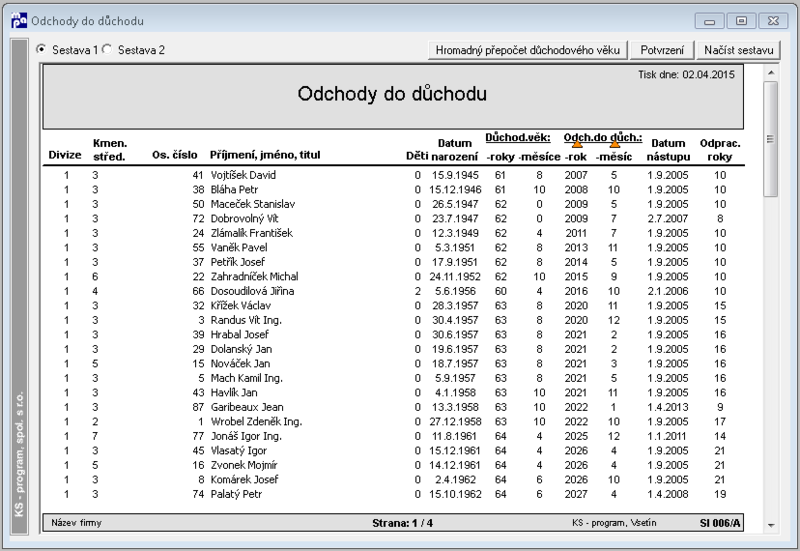Select the row Vaněk Pavel

tap(393, 247)
